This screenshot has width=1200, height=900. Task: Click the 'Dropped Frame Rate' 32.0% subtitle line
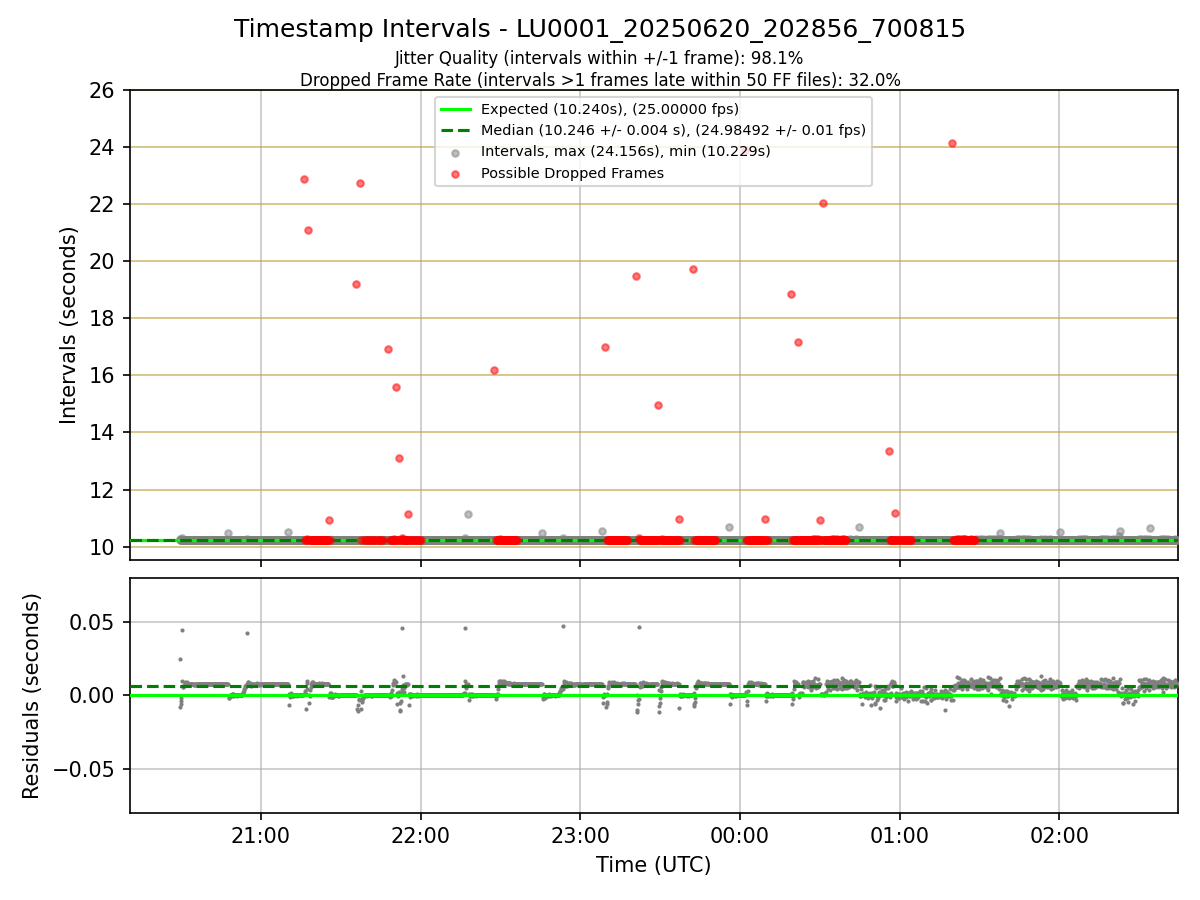(x=600, y=80)
